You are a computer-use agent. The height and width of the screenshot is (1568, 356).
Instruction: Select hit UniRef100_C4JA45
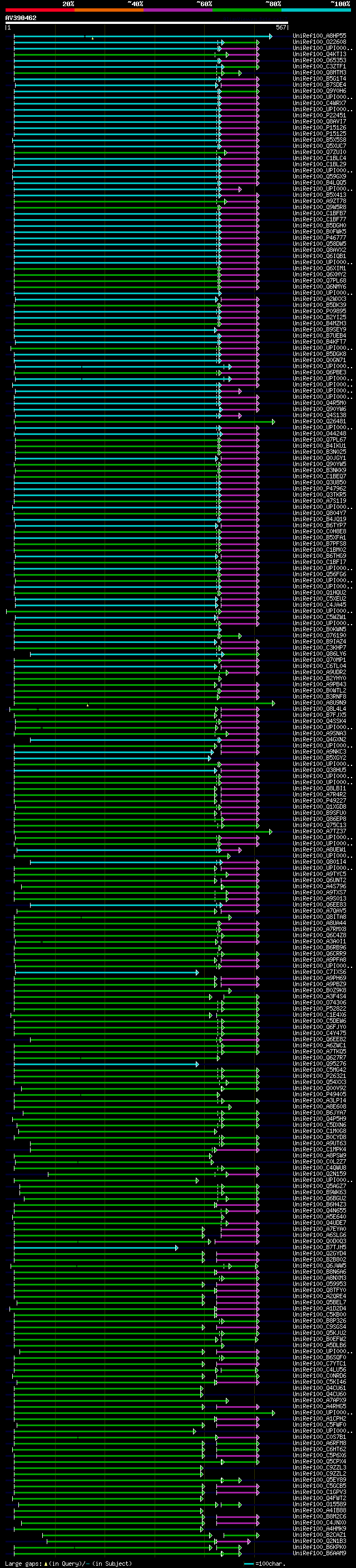(319, 605)
